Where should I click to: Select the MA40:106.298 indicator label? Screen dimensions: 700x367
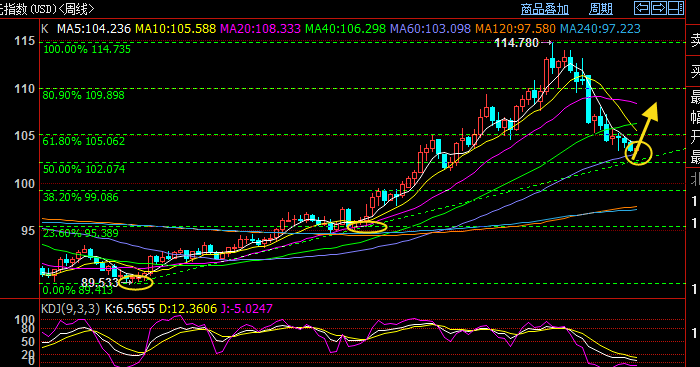(x=346, y=29)
